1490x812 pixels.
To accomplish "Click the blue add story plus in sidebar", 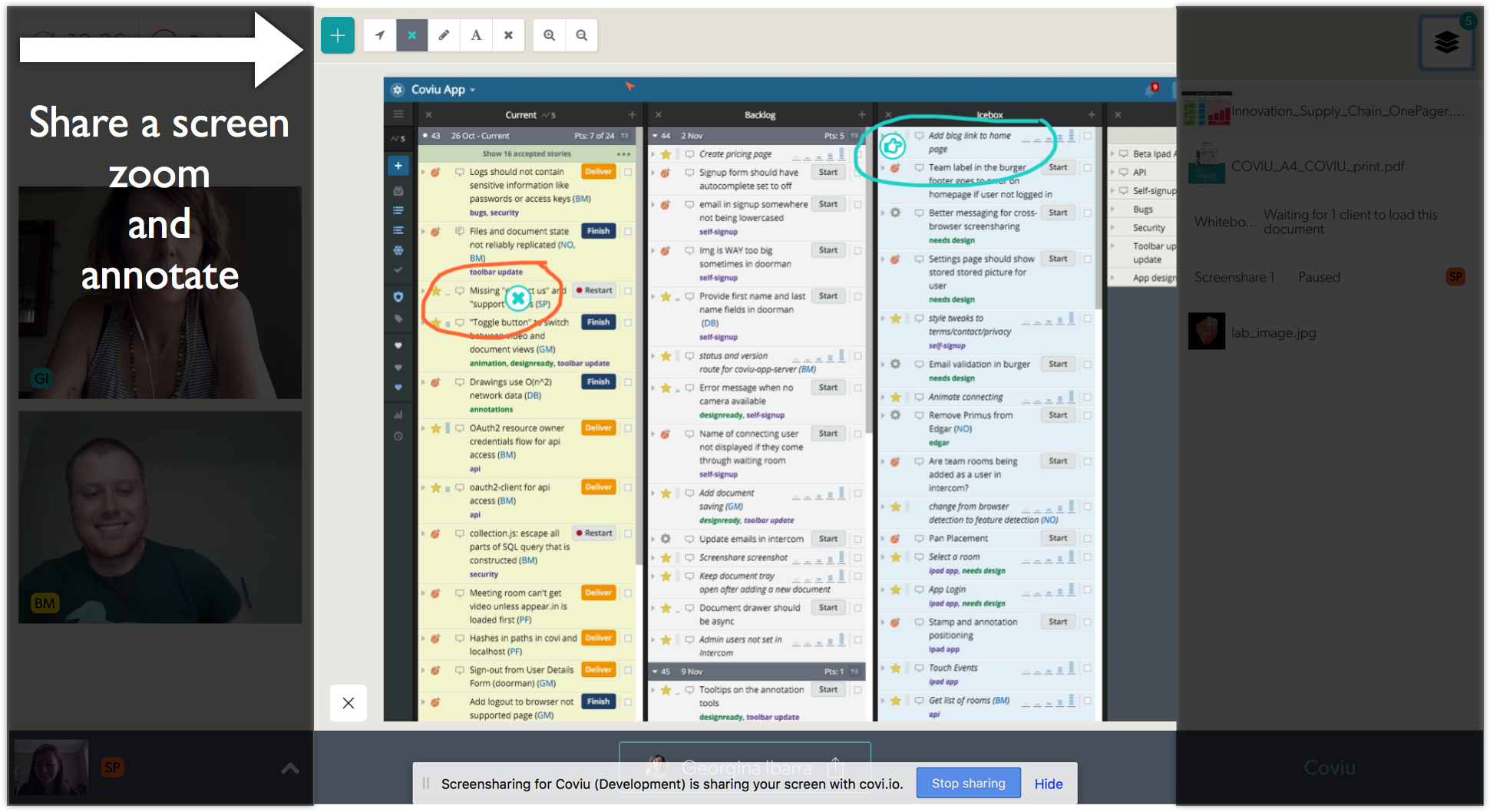I will (398, 166).
